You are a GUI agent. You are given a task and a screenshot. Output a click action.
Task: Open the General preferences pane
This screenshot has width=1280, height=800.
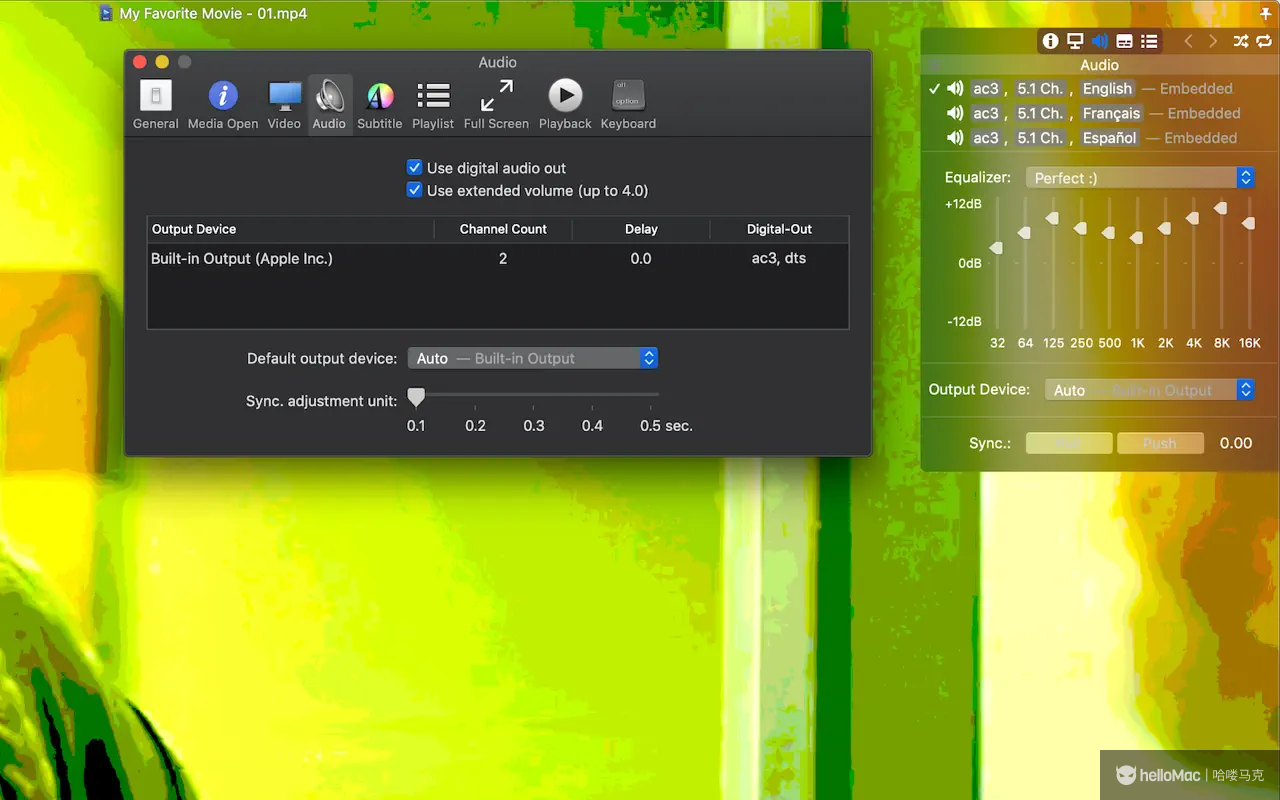156,105
